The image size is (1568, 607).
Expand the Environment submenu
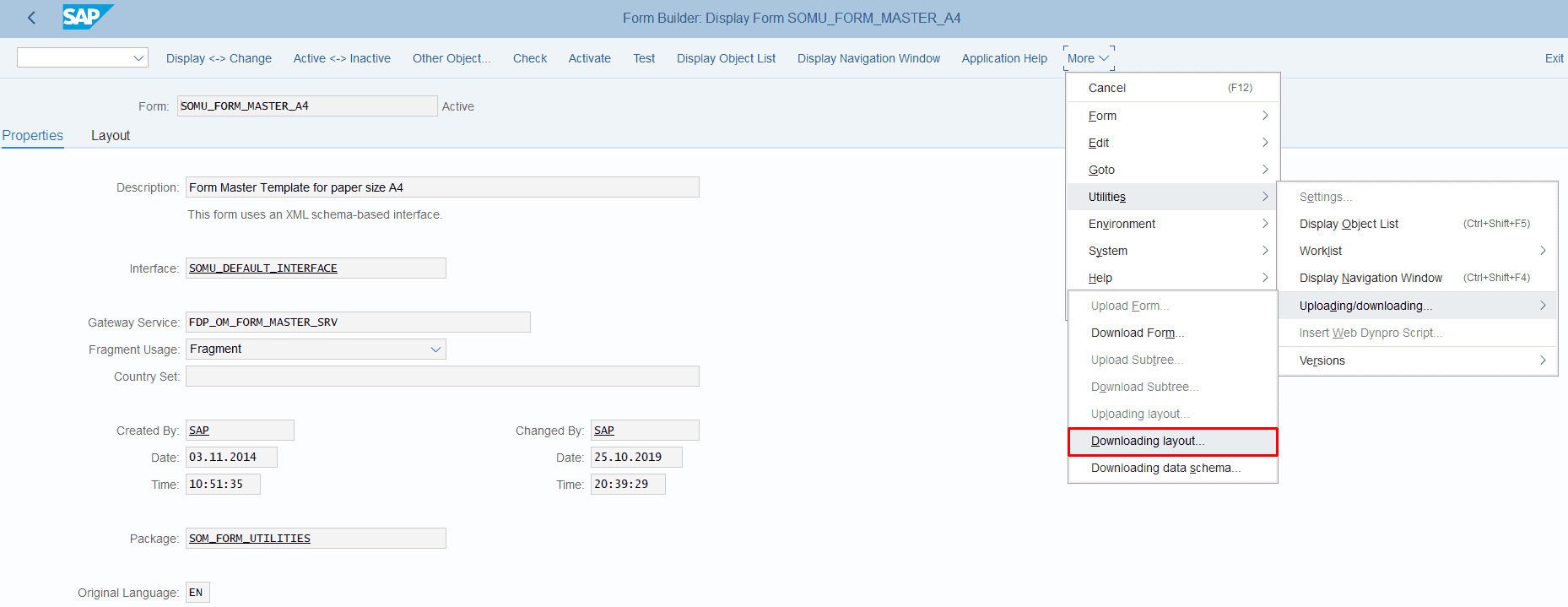(1173, 224)
